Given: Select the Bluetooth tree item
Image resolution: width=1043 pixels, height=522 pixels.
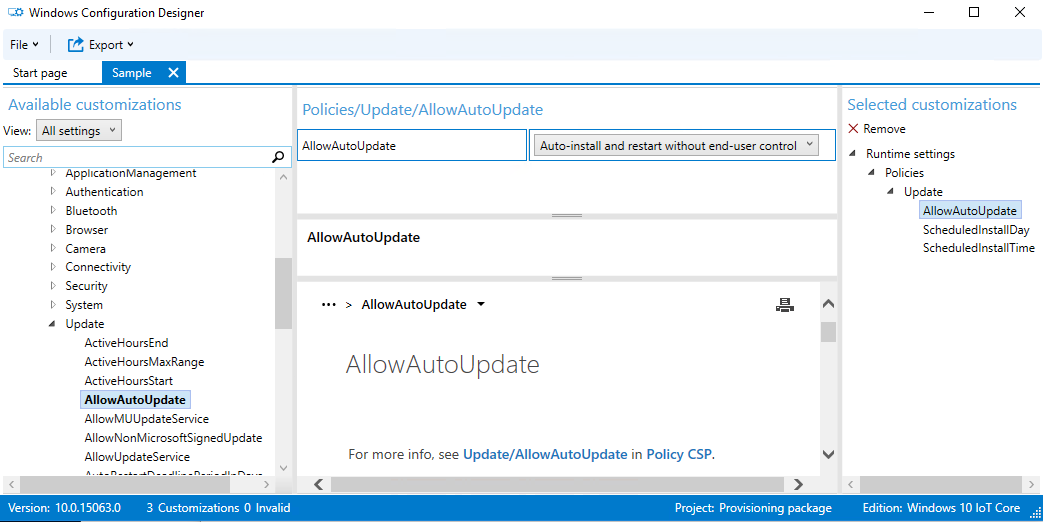Looking at the screenshot, I should tap(91, 211).
